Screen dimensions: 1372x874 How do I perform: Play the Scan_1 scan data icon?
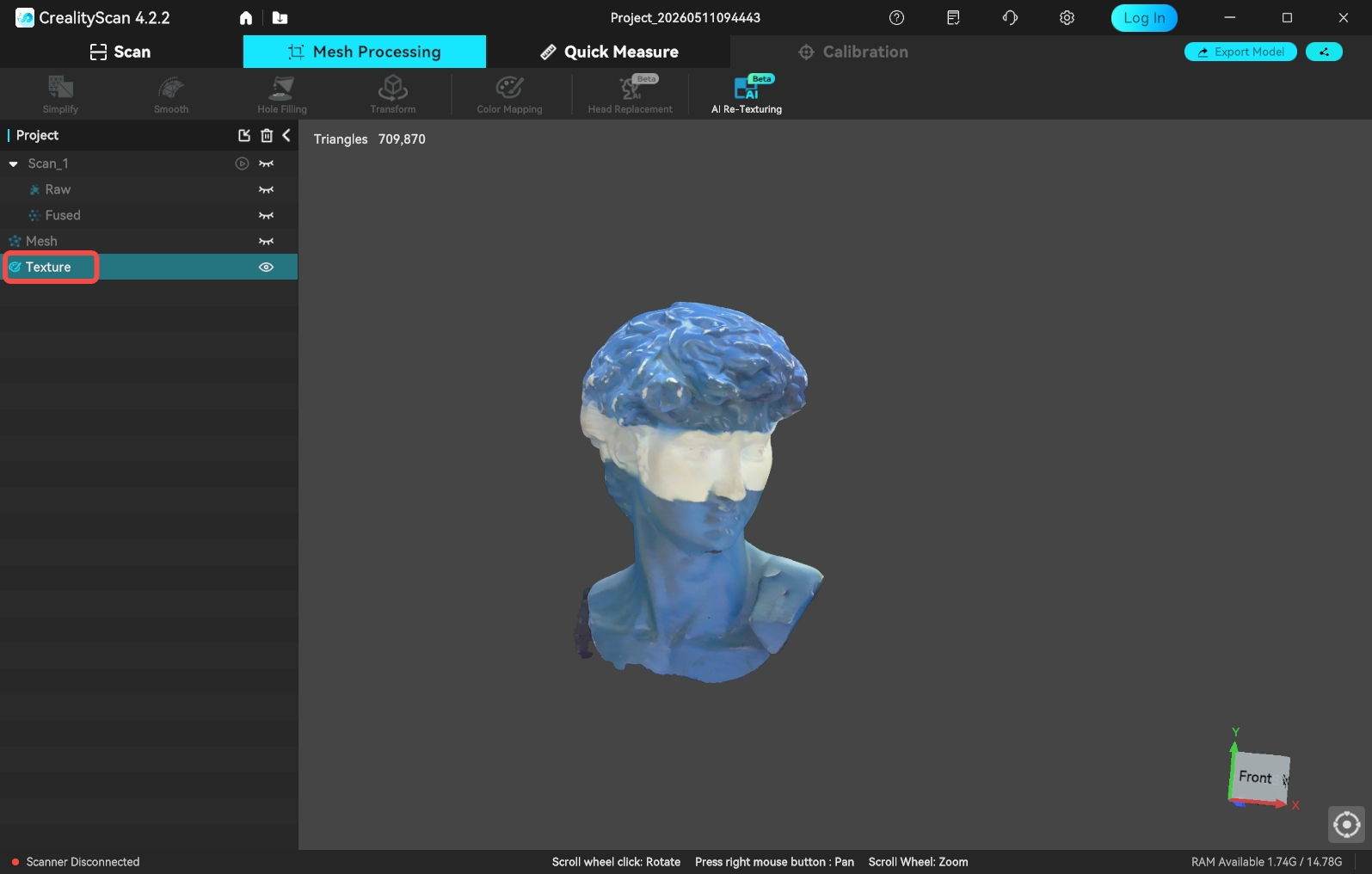click(x=243, y=163)
